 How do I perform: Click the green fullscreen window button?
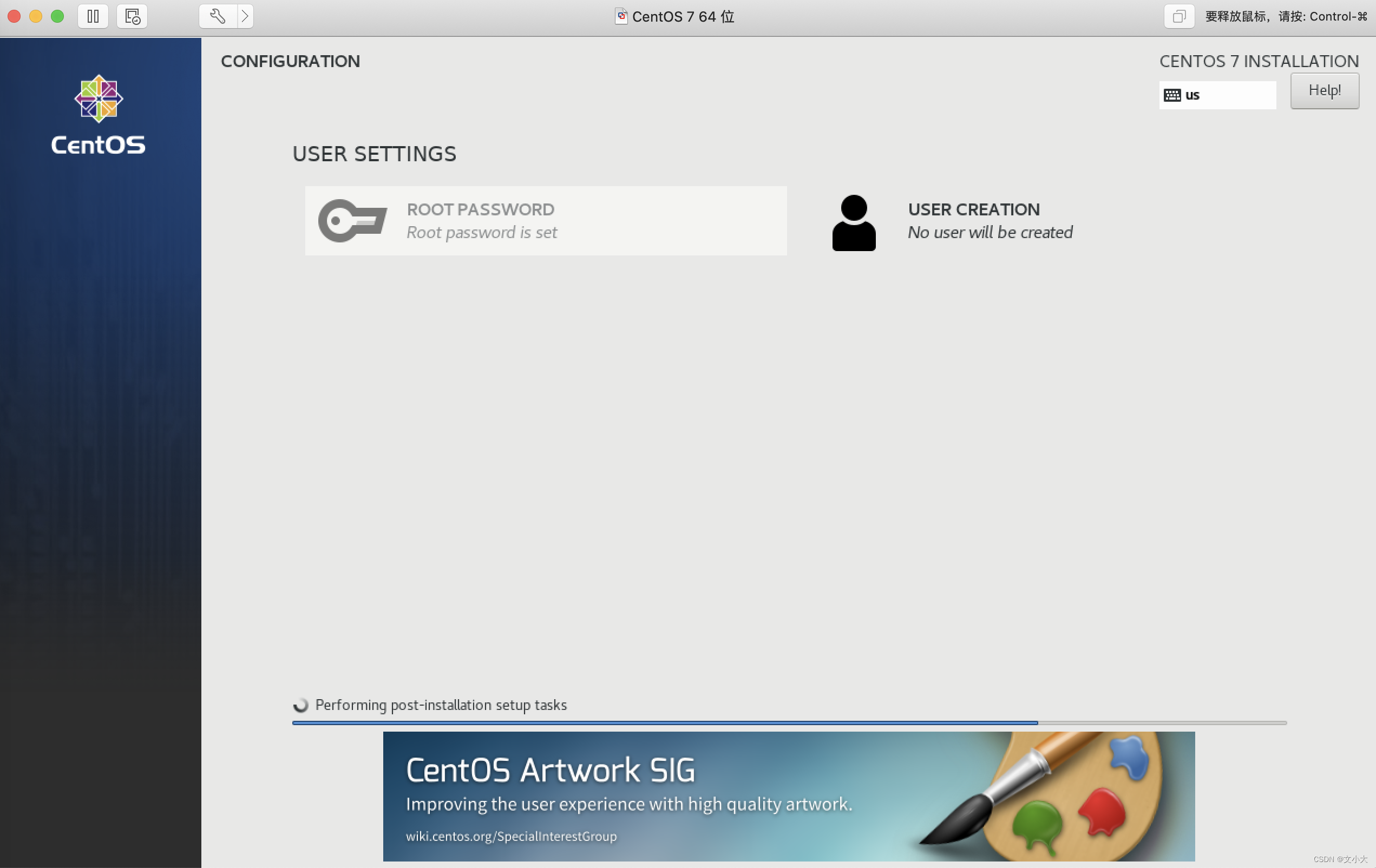pyautogui.click(x=57, y=16)
